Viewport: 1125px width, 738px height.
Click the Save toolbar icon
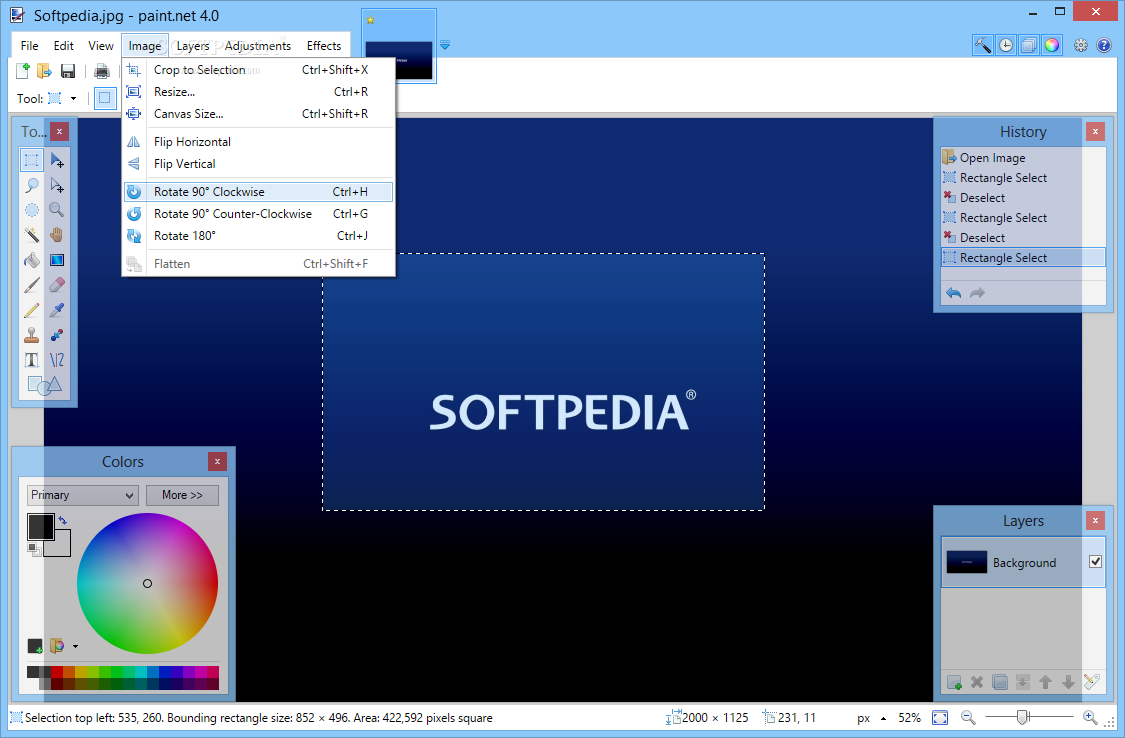(68, 70)
